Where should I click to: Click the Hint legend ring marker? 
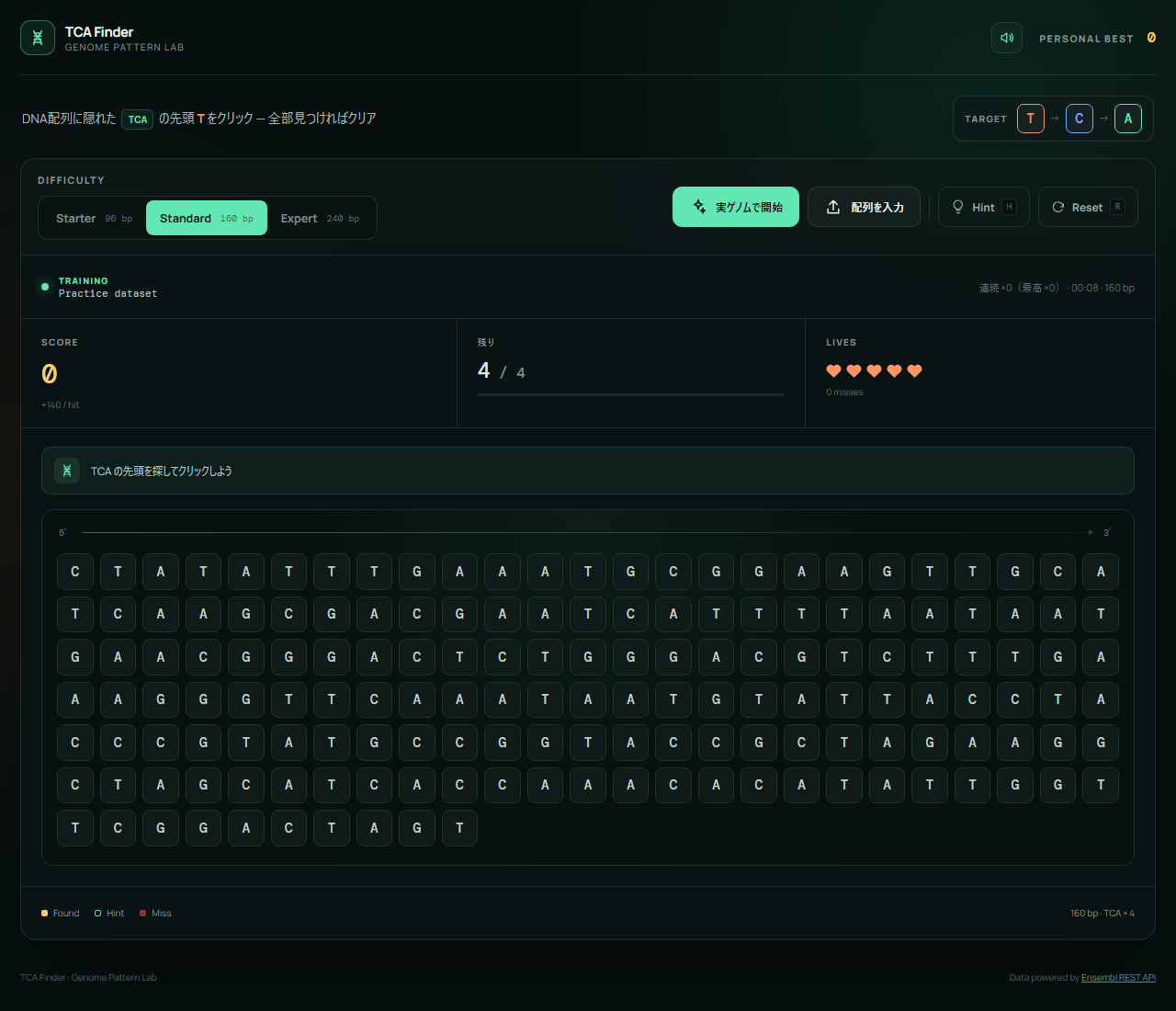[x=97, y=913]
